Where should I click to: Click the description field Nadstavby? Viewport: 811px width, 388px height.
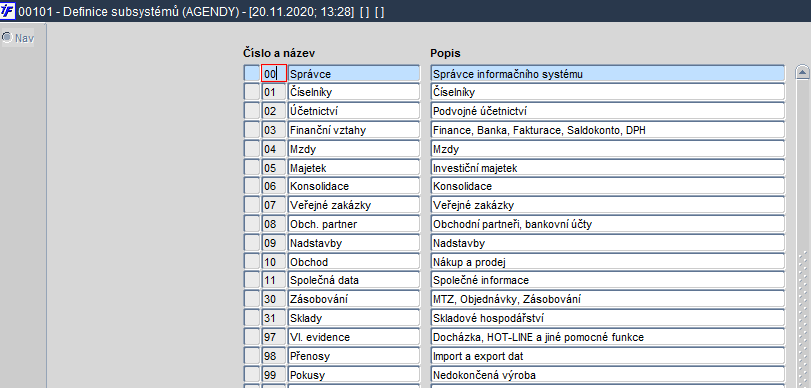pyautogui.click(x=607, y=243)
